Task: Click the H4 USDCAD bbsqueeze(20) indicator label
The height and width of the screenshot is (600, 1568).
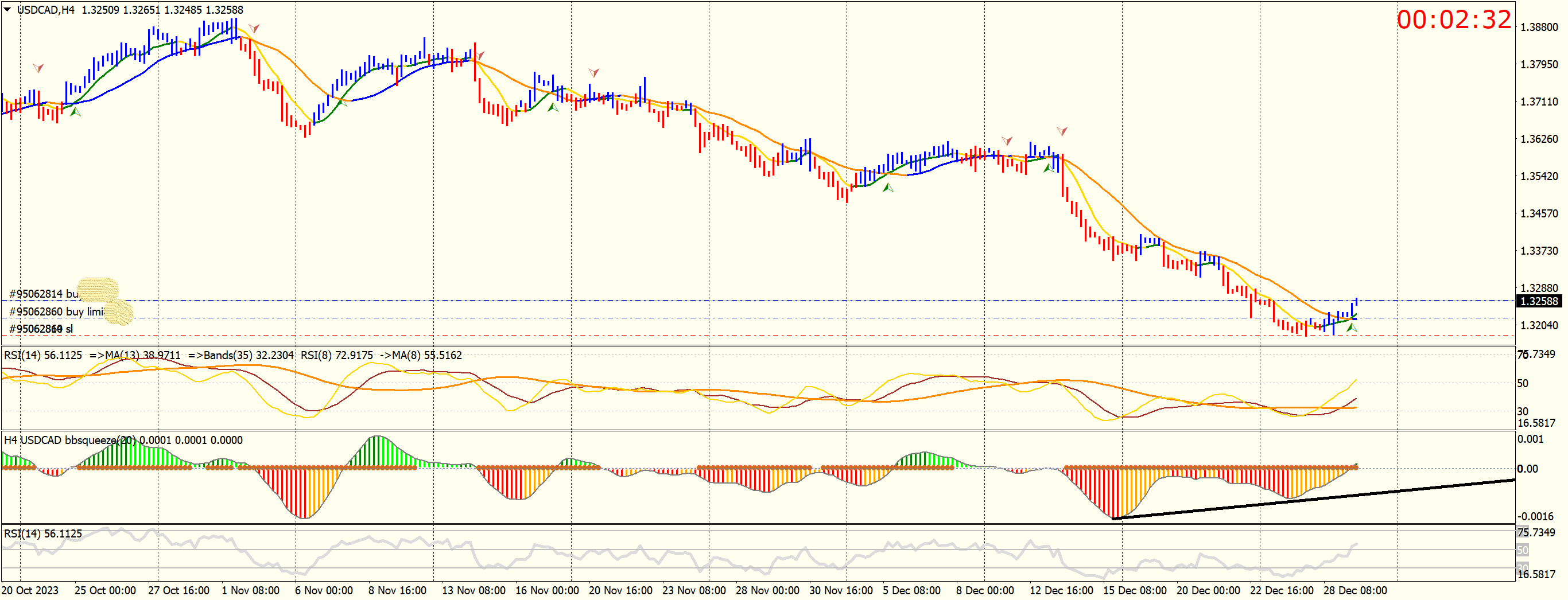Action: [x=123, y=440]
